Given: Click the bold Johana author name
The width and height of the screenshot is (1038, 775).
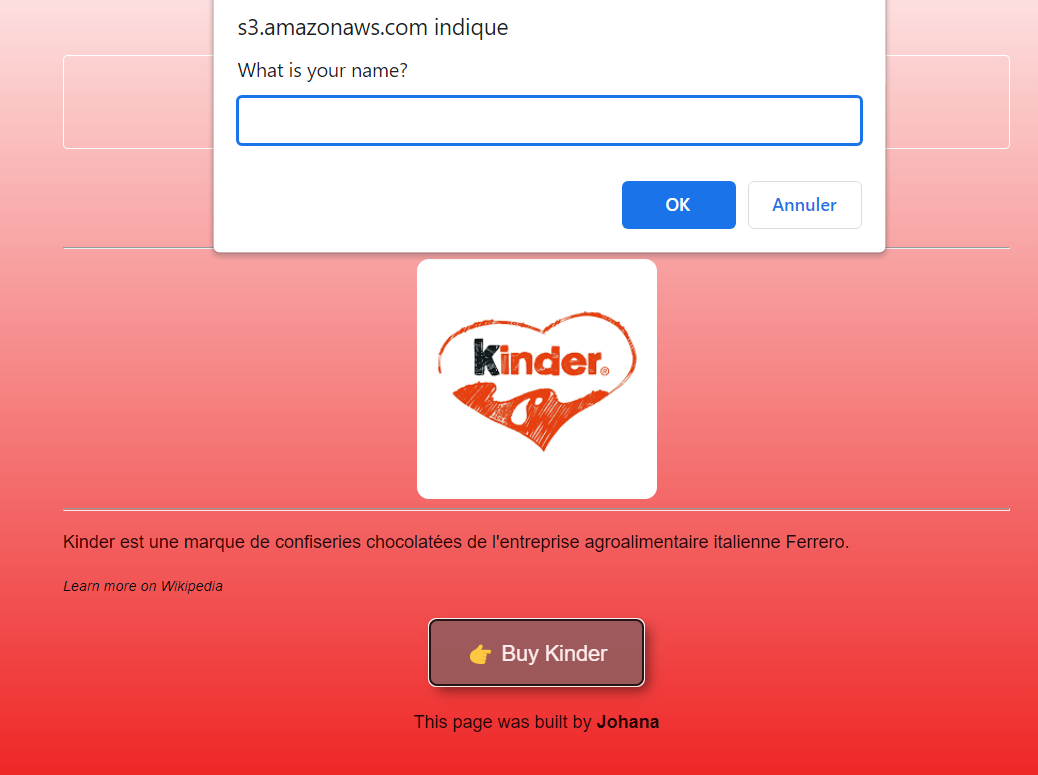Looking at the screenshot, I should (x=628, y=722).
